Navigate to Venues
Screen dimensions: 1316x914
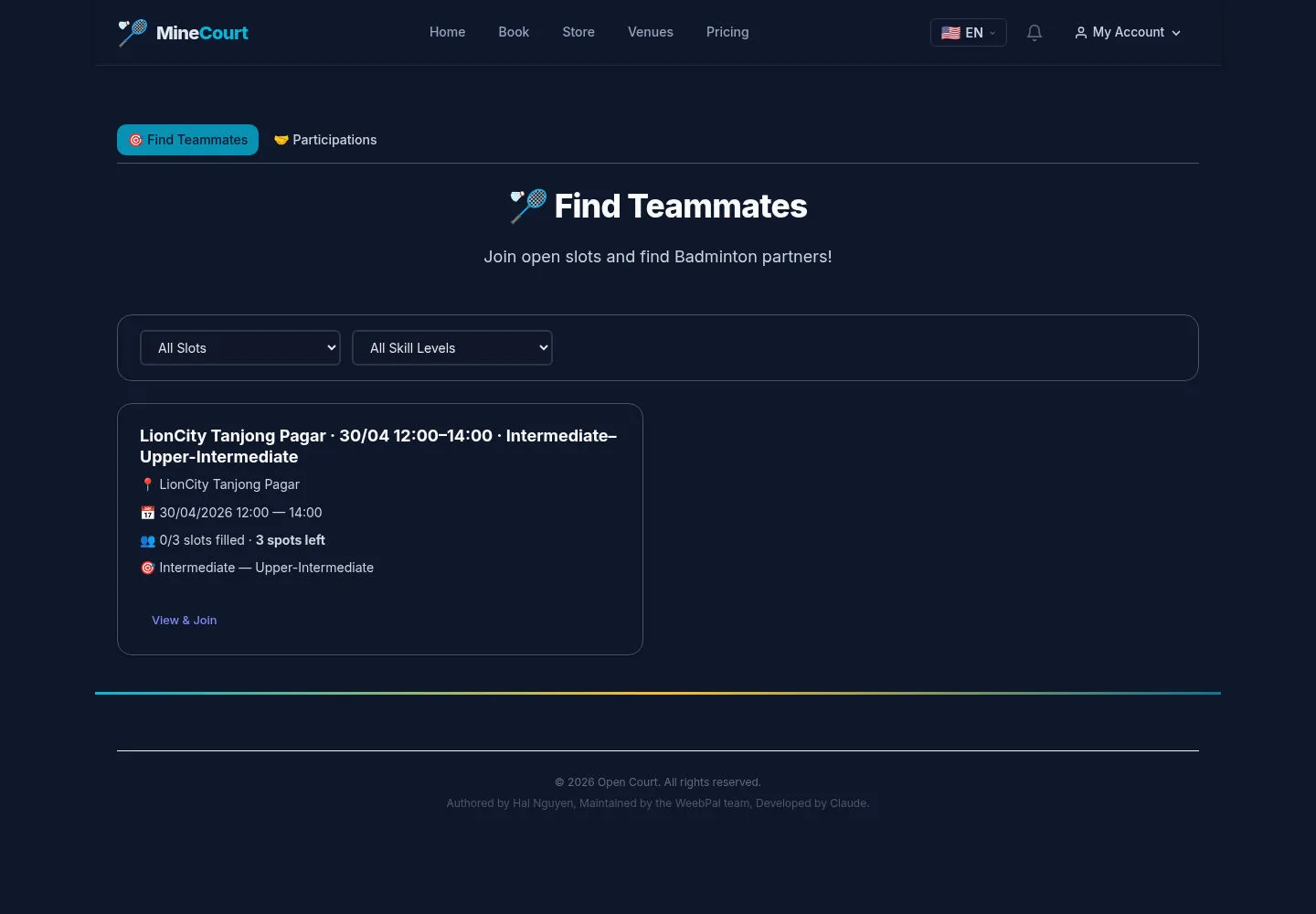[x=651, y=32]
